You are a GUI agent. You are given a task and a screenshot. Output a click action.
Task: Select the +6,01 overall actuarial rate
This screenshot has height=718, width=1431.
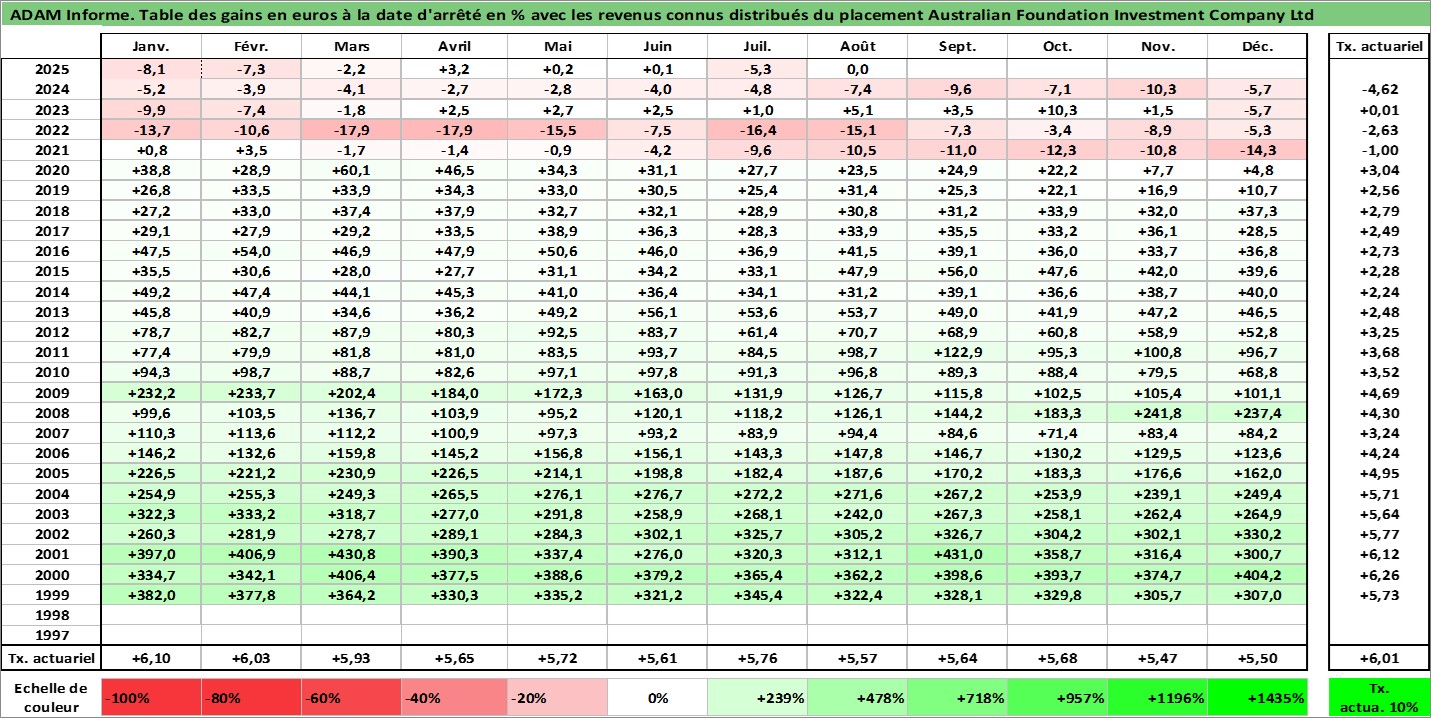pos(1378,658)
